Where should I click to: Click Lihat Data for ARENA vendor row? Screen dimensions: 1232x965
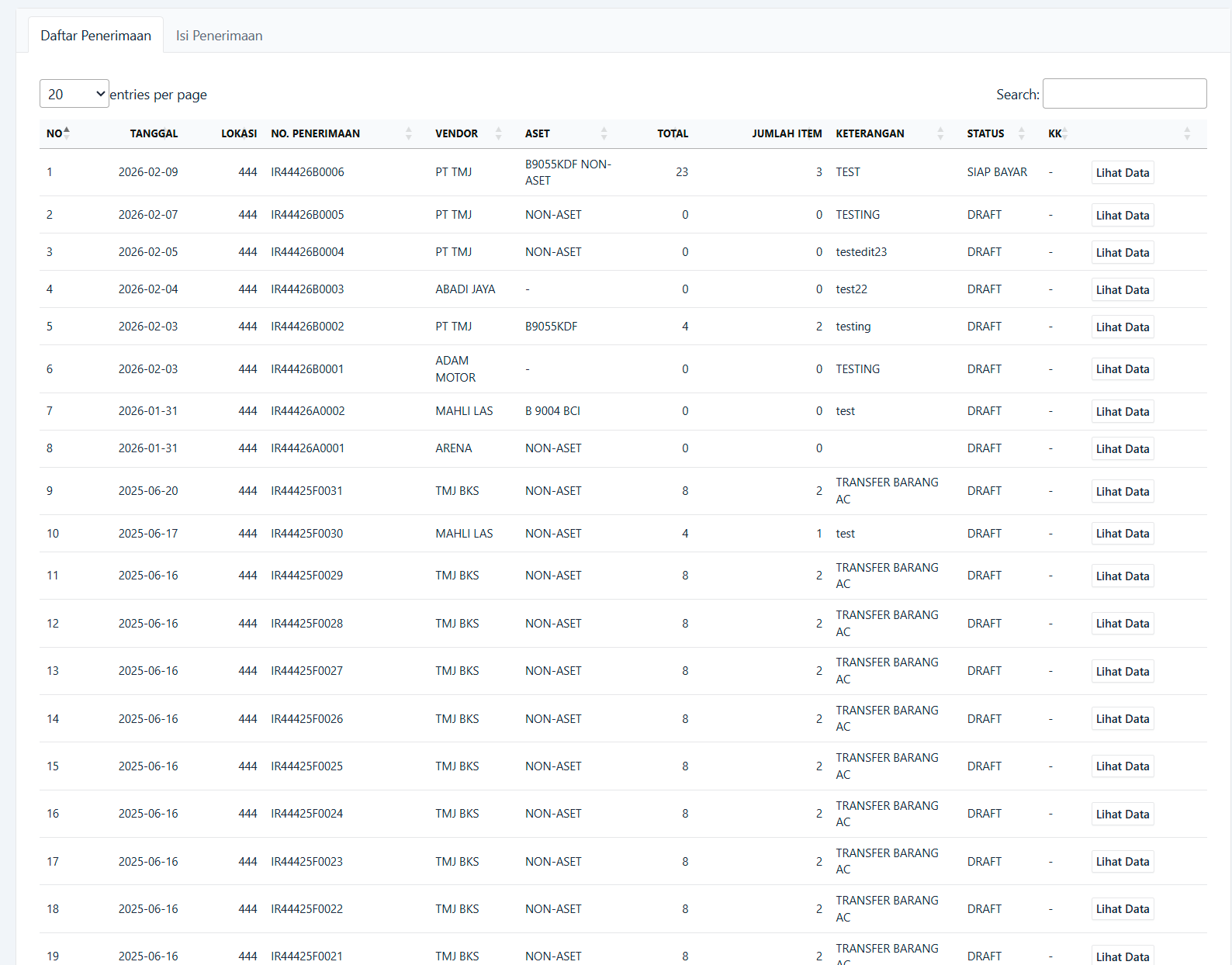pos(1122,448)
